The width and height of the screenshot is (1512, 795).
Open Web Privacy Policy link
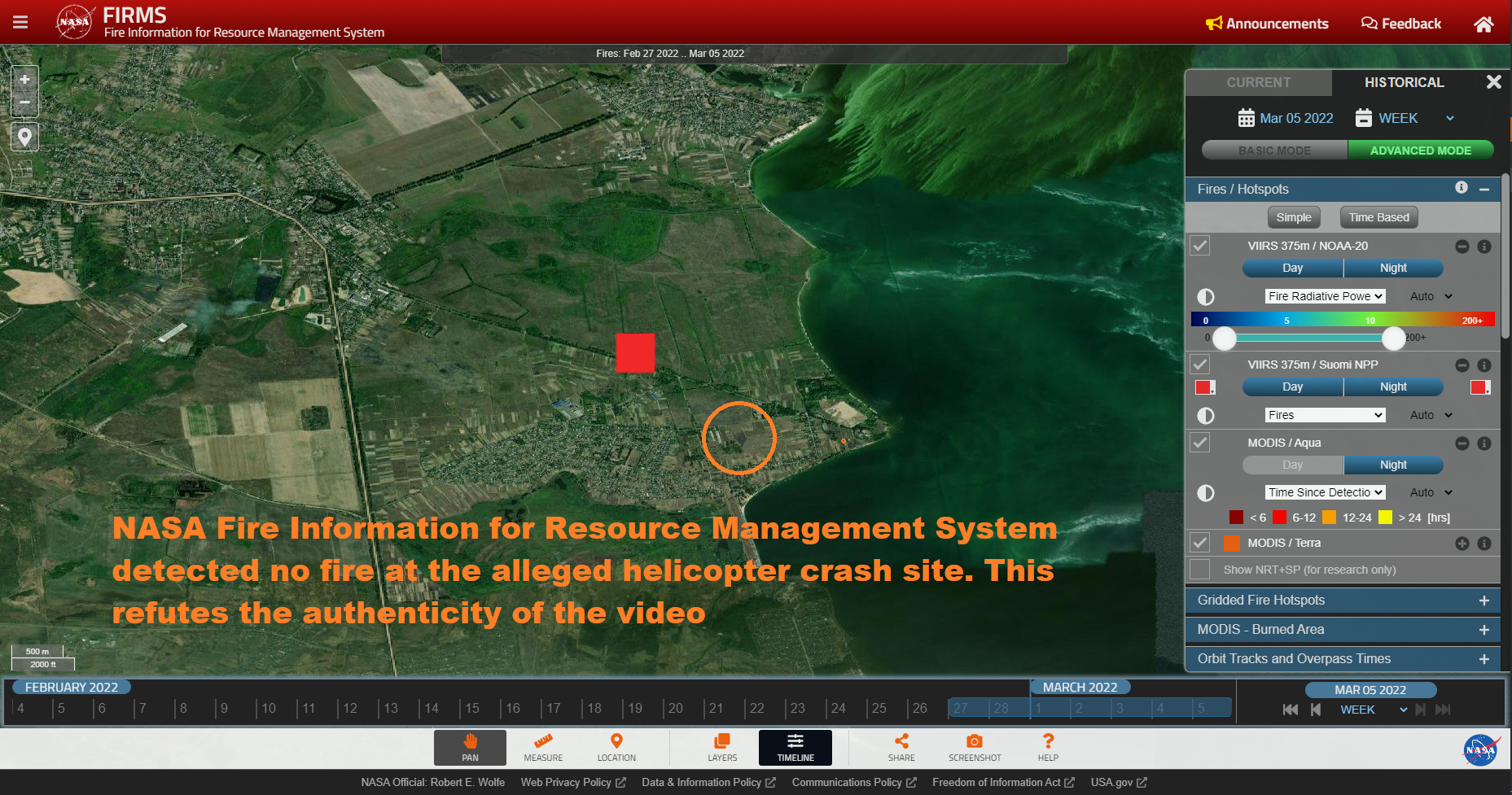click(573, 782)
